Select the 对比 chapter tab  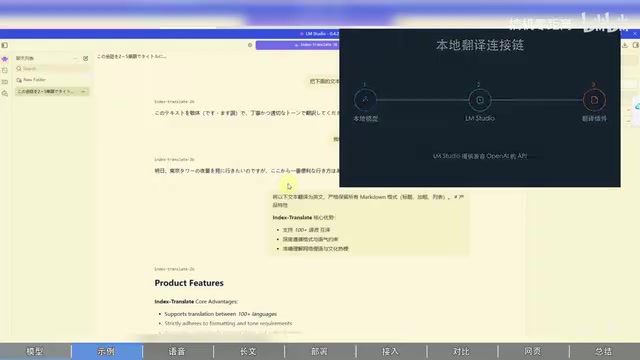(x=462, y=351)
